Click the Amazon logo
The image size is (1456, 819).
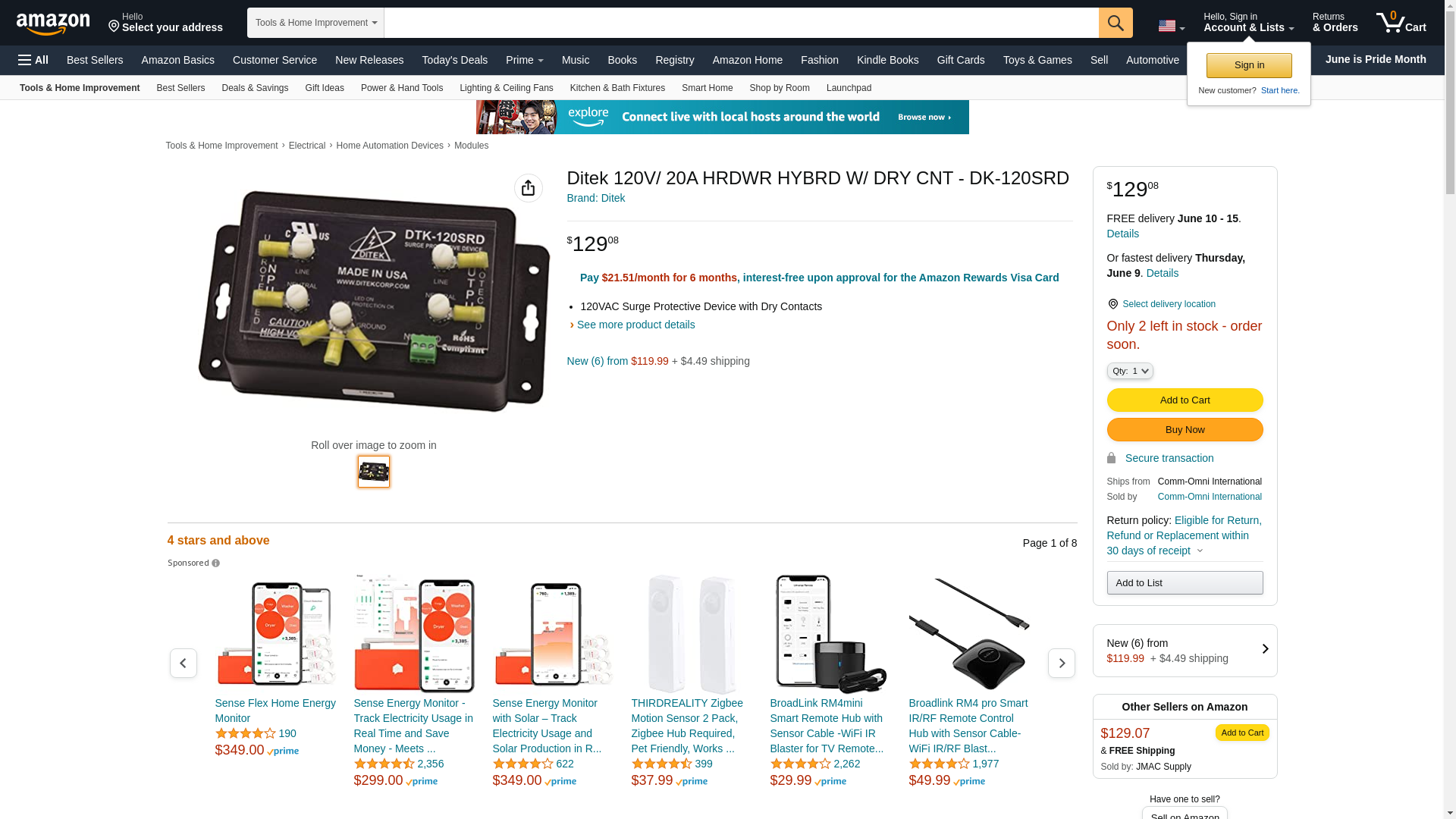tap(53, 24)
